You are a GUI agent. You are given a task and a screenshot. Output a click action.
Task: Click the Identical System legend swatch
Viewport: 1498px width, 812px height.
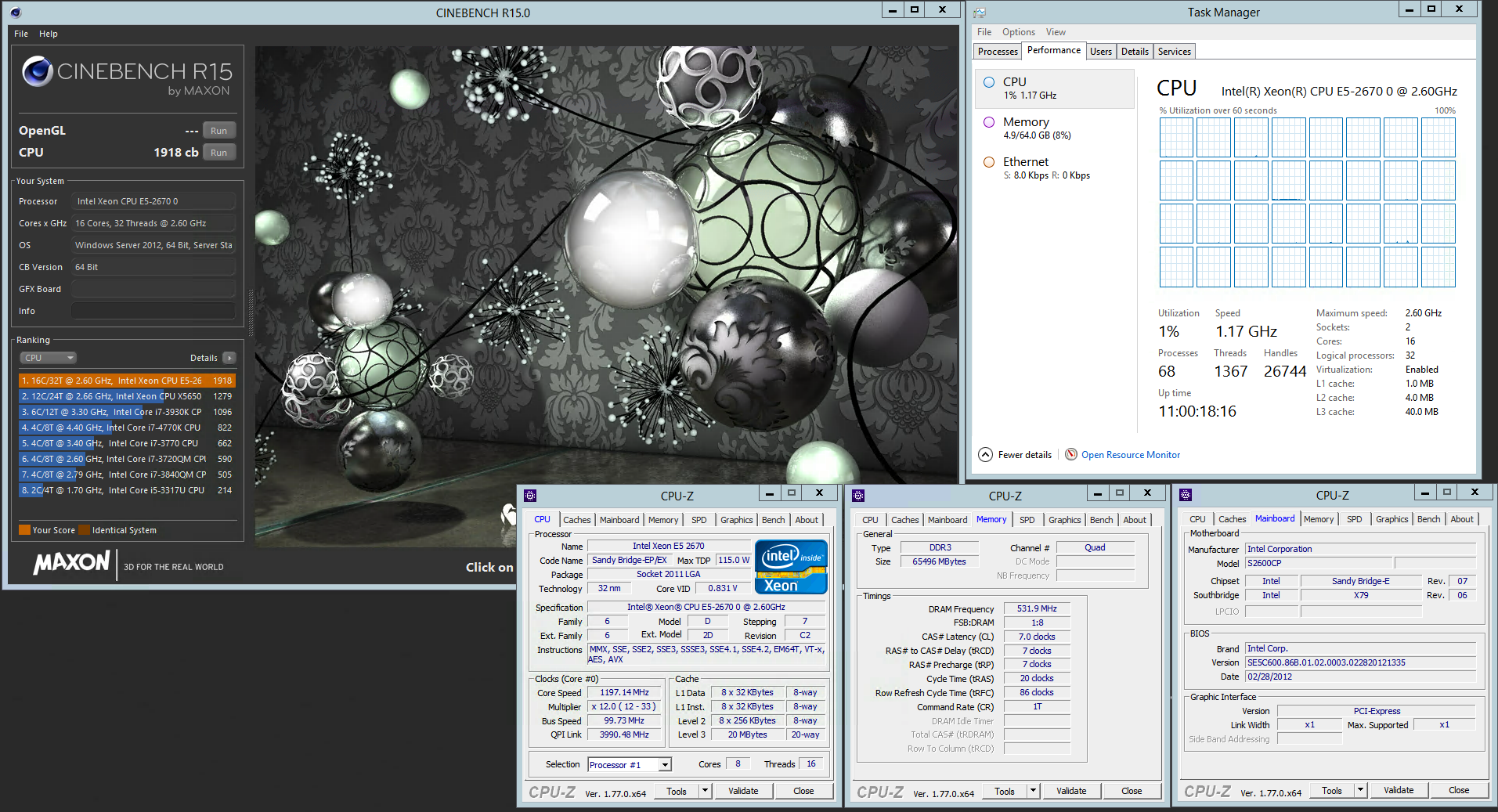click(x=85, y=530)
